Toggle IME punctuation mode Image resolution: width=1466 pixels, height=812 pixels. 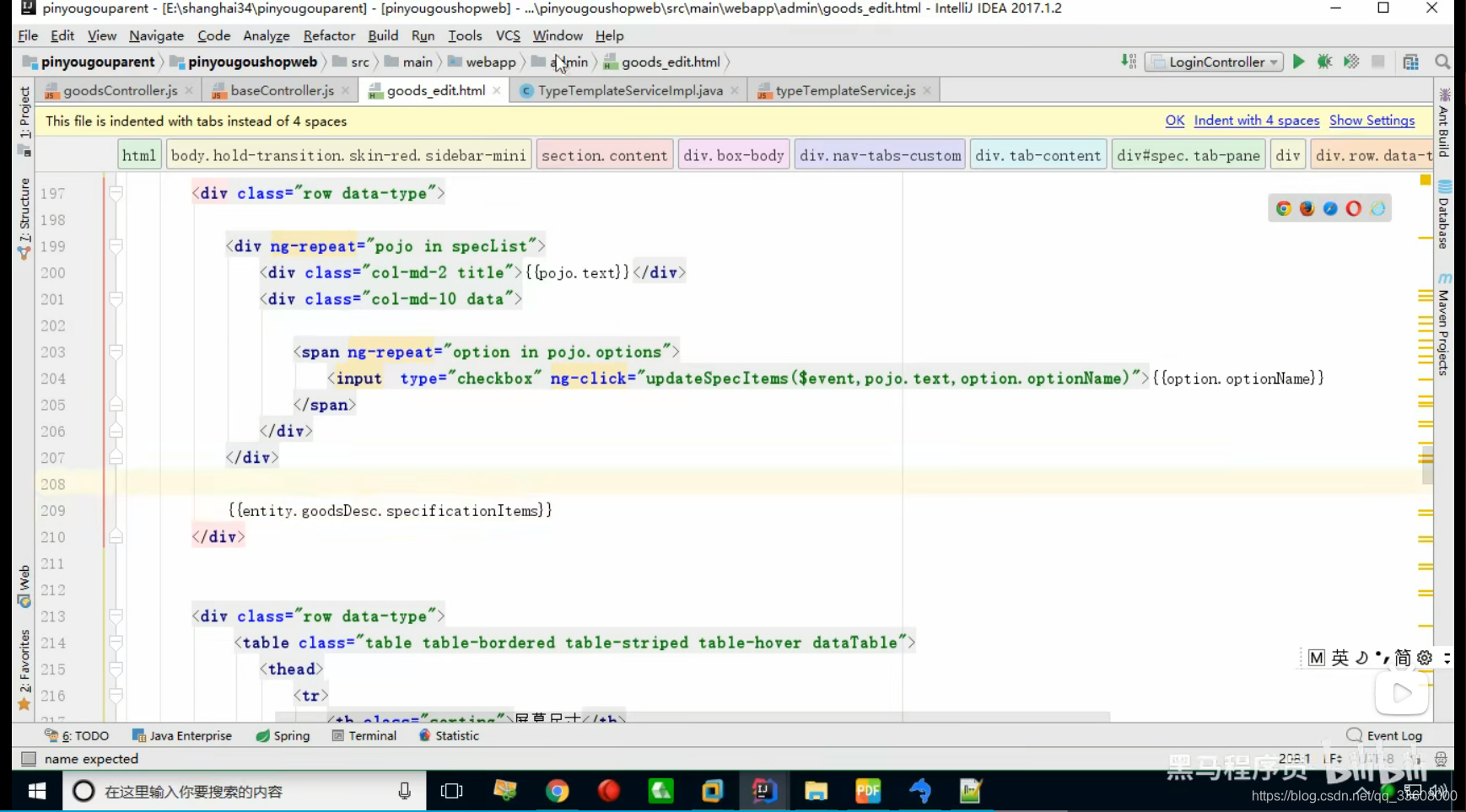click(x=1382, y=658)
